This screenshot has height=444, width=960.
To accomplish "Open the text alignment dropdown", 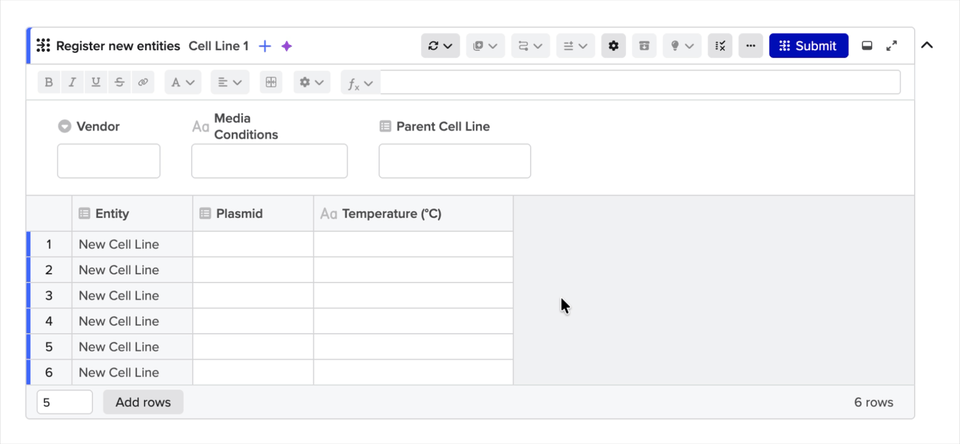I will [231, 82].
